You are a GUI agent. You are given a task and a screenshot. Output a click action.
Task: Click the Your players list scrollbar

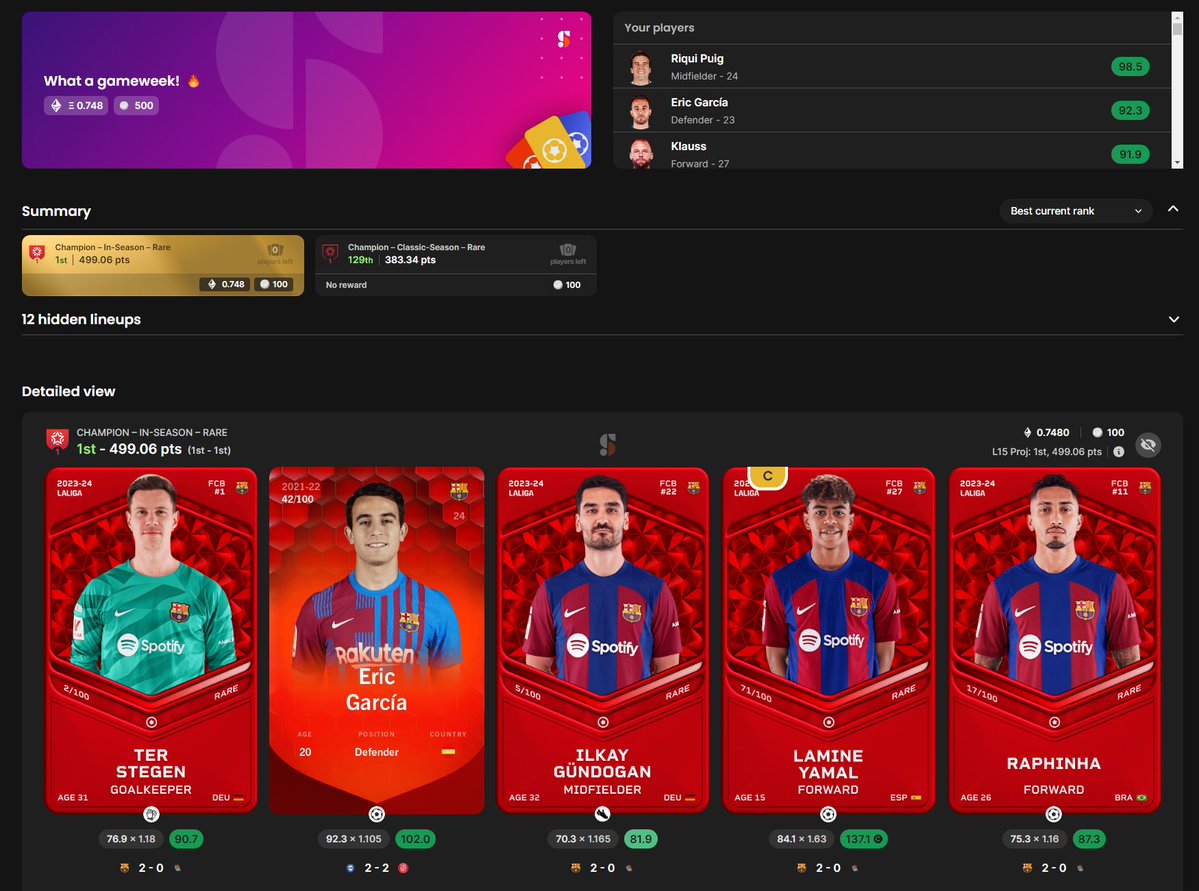coord(1177,89)
